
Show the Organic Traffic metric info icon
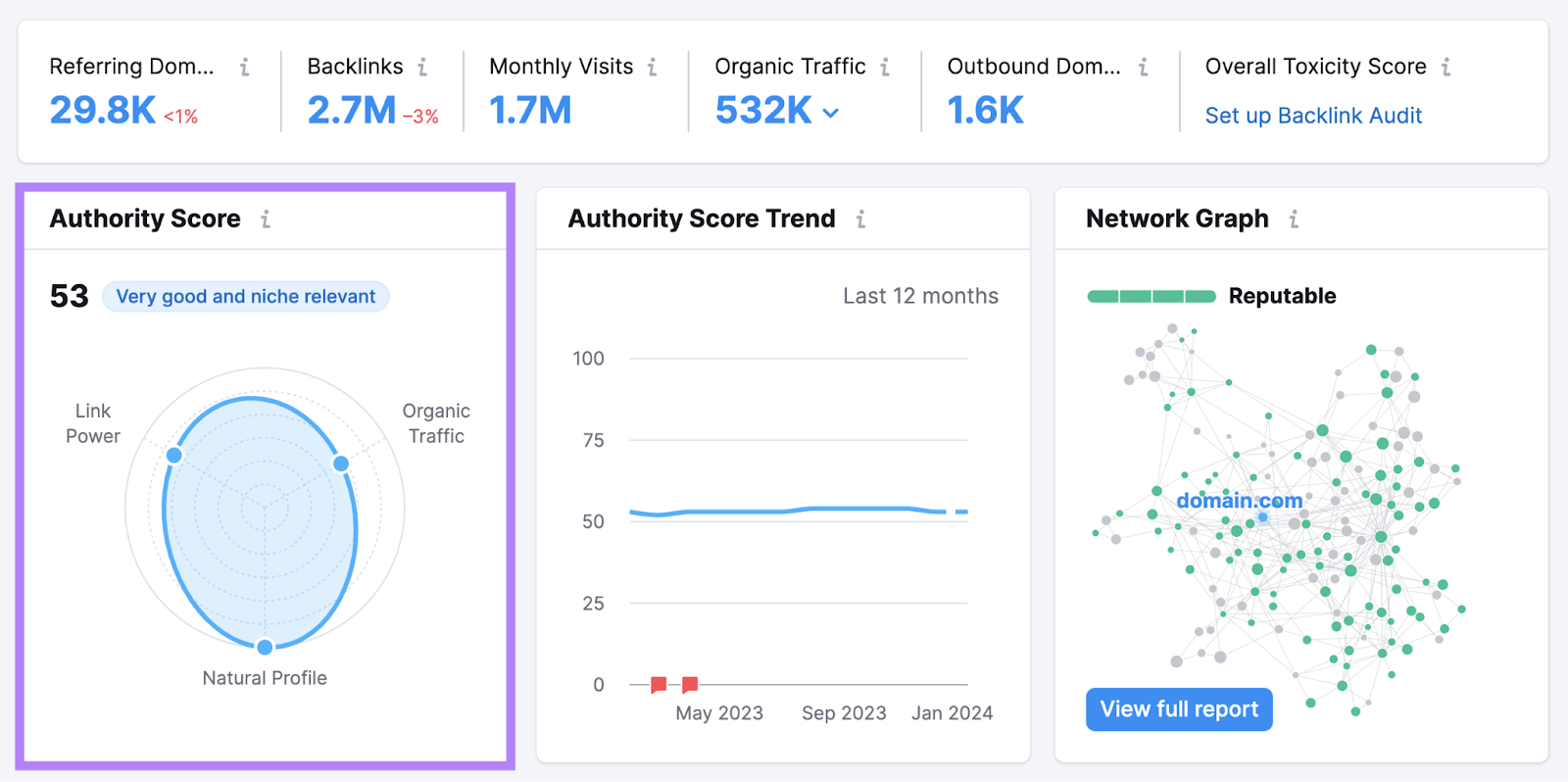pos(885,67)
